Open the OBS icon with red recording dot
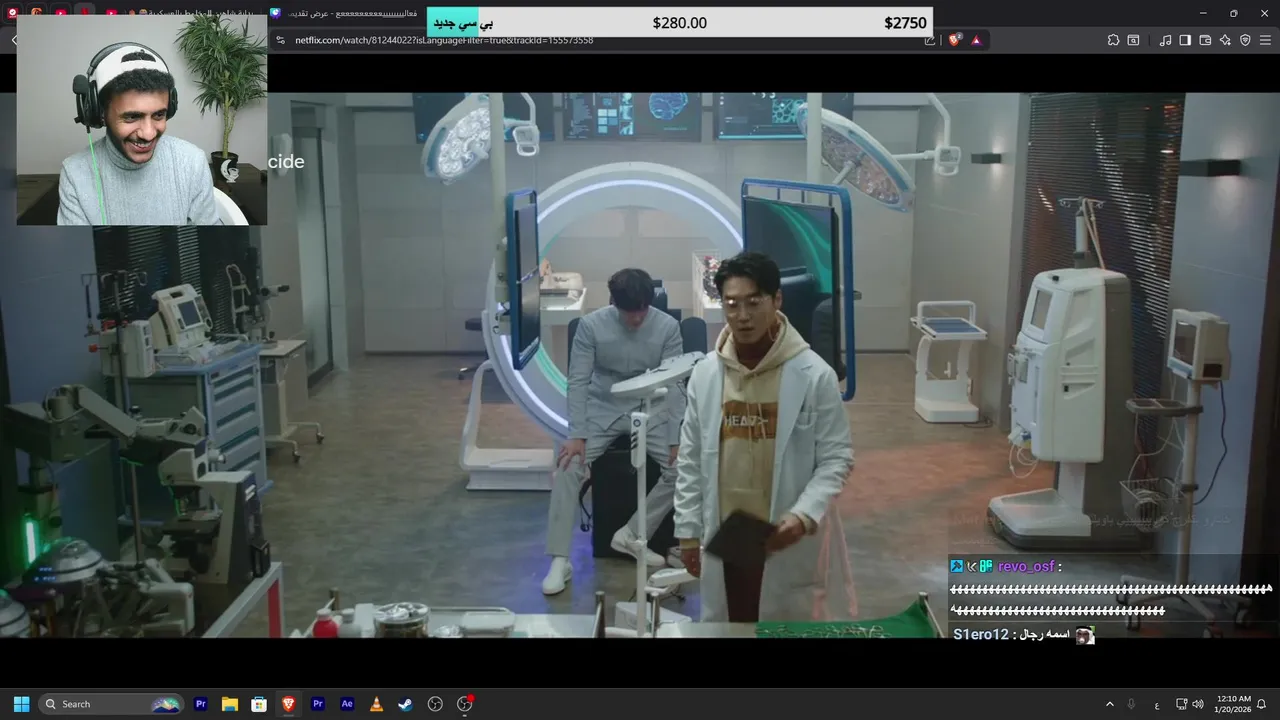This screenshot has height=720, width=1280. [464, 704]
